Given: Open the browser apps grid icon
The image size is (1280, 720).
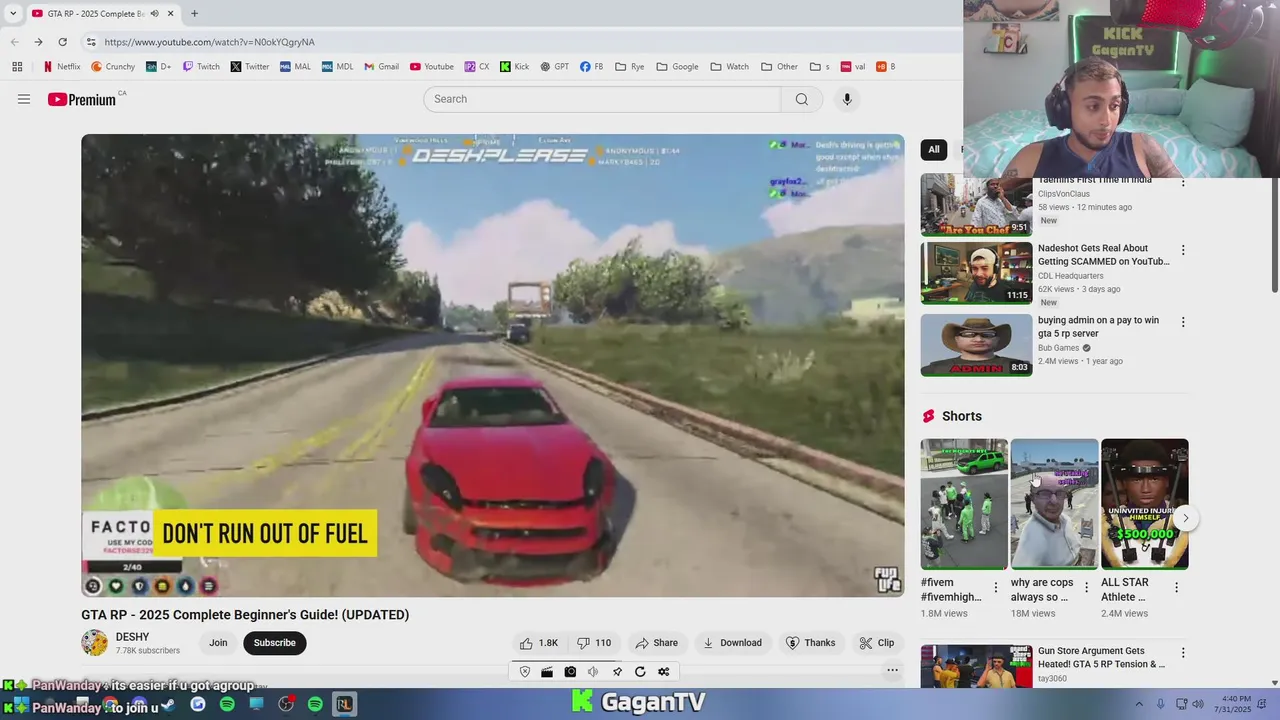Looking at the screenshot, I should [17, 67].
